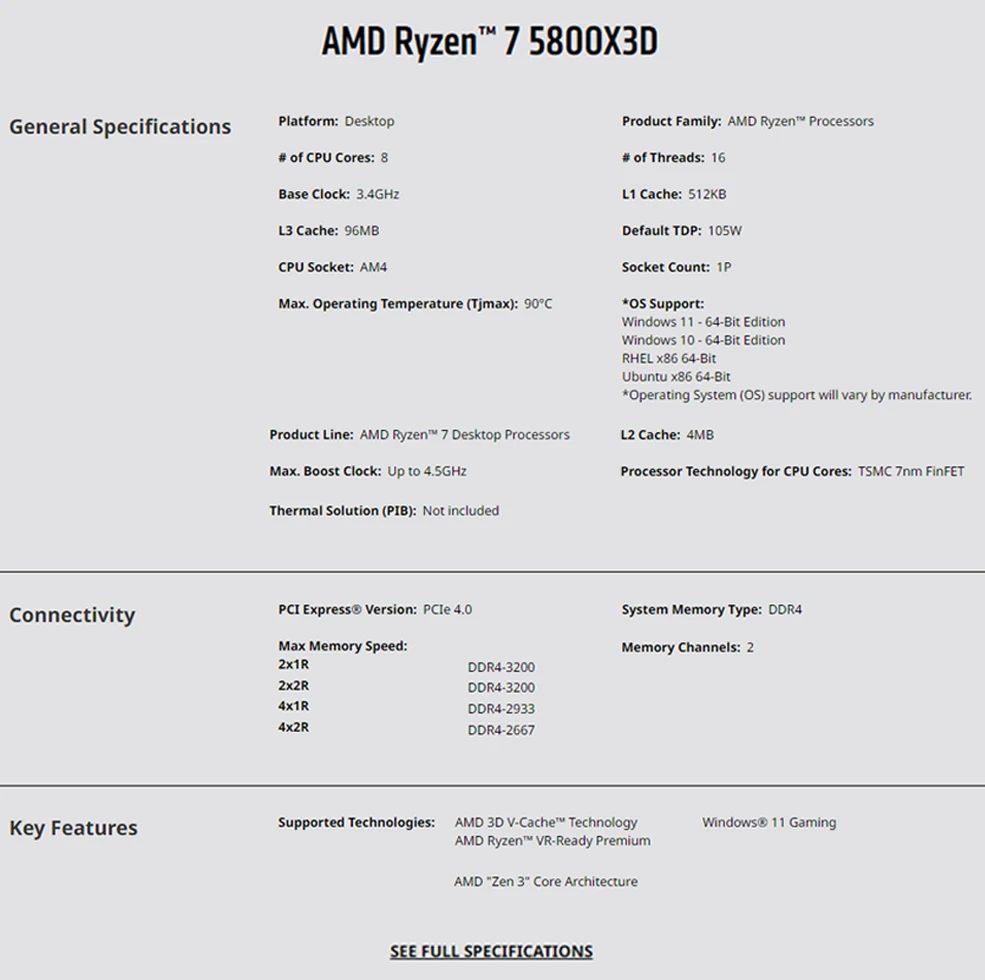Select the L2 Cache 4MB value

700,435
